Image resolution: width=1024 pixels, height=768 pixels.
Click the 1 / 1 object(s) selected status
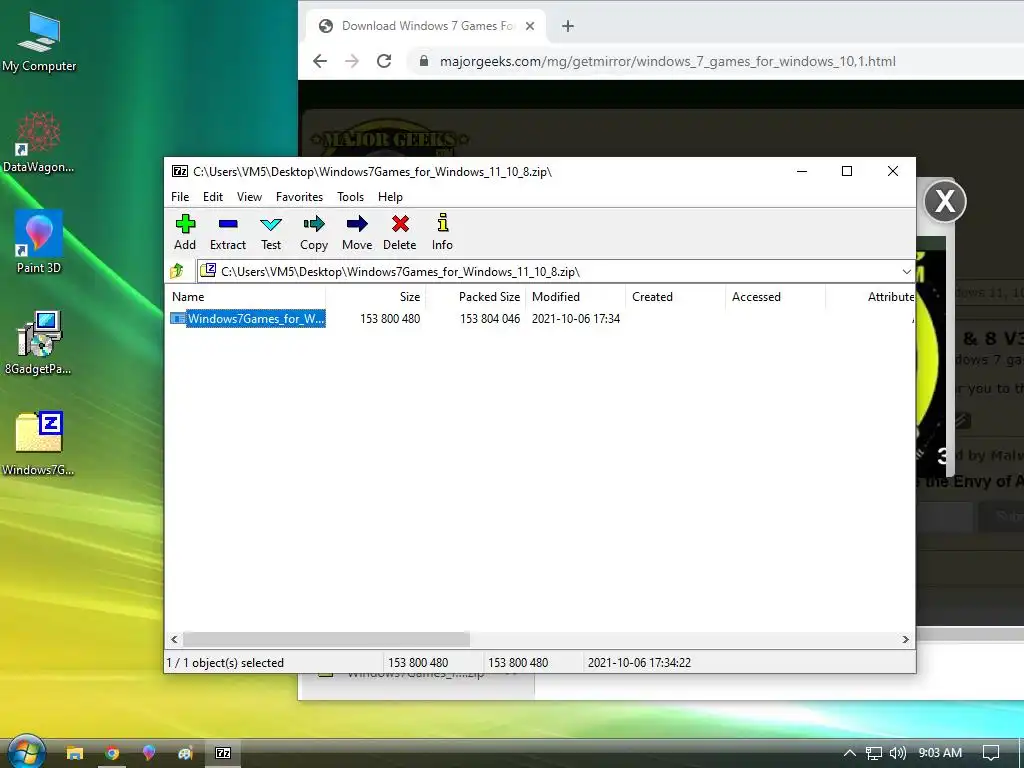[x=225, y=663]
